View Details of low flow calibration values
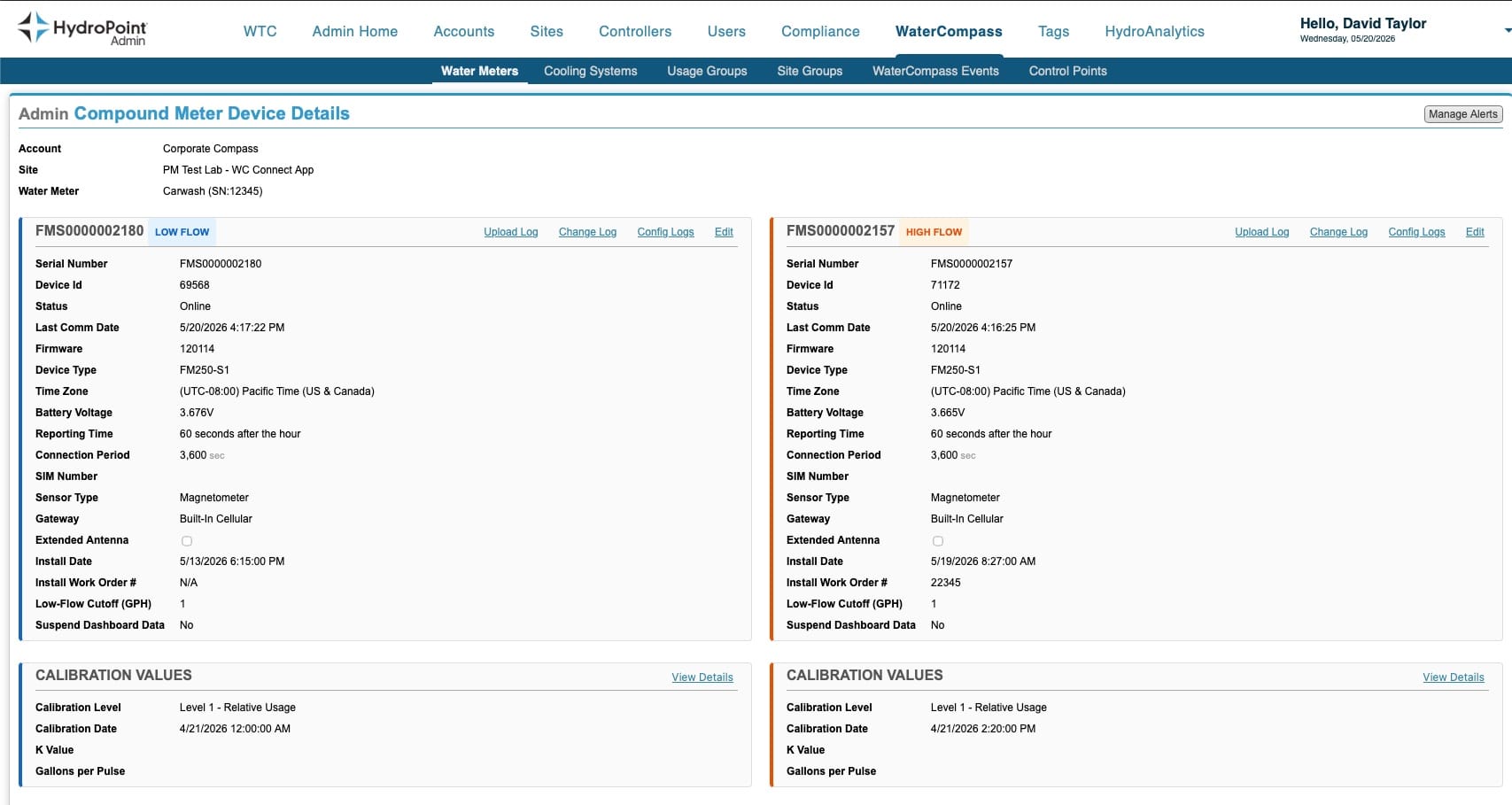 (702, 677)
